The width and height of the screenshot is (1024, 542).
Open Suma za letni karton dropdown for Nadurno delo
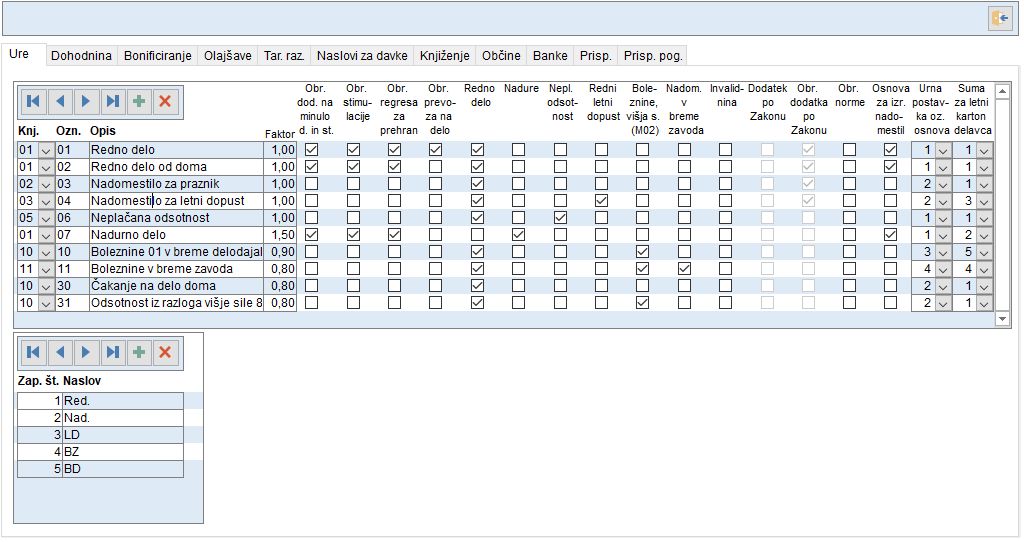click(x=984, y=235)
